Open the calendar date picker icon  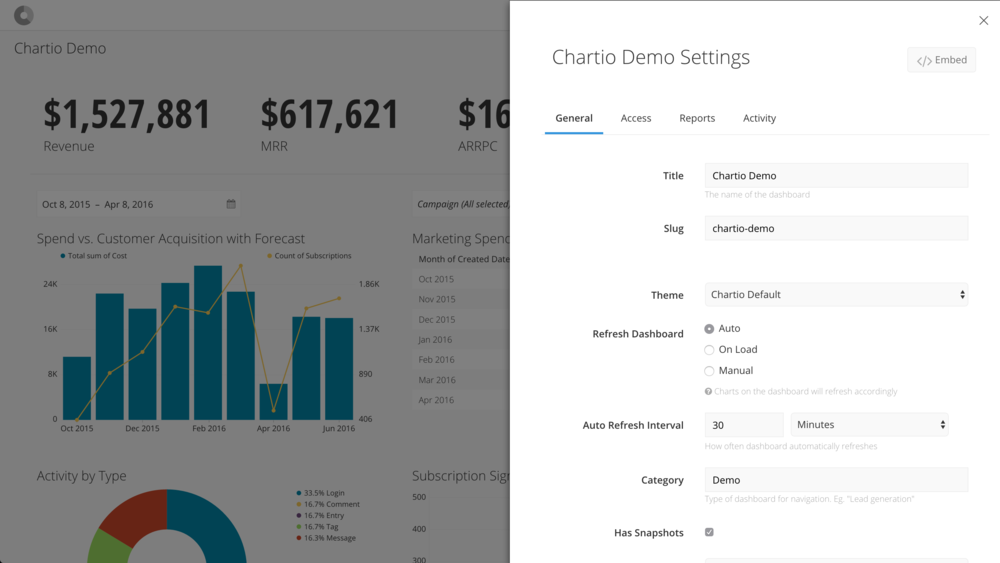[231, 204]
